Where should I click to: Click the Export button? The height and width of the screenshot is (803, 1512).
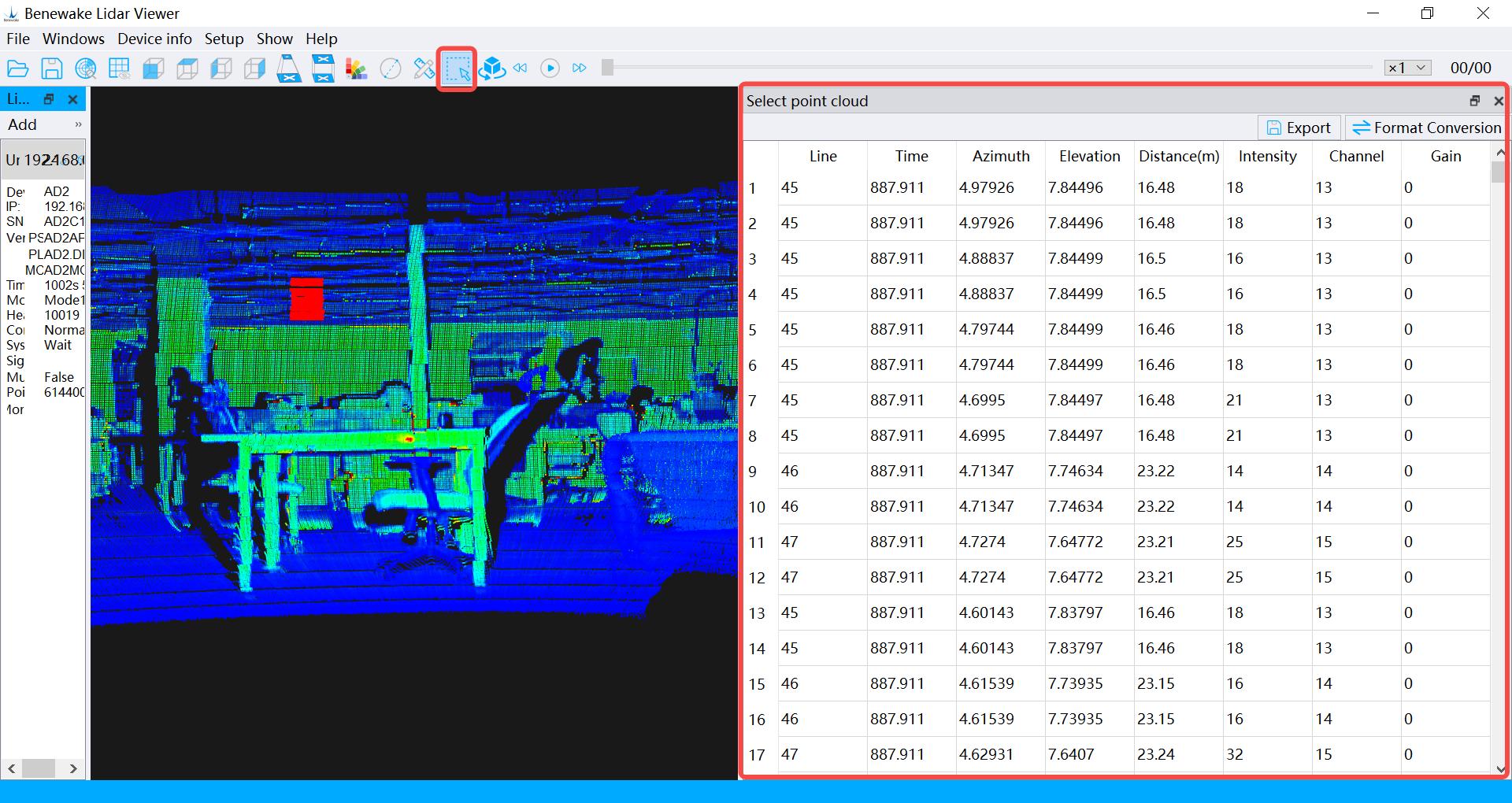point(1299,128)
